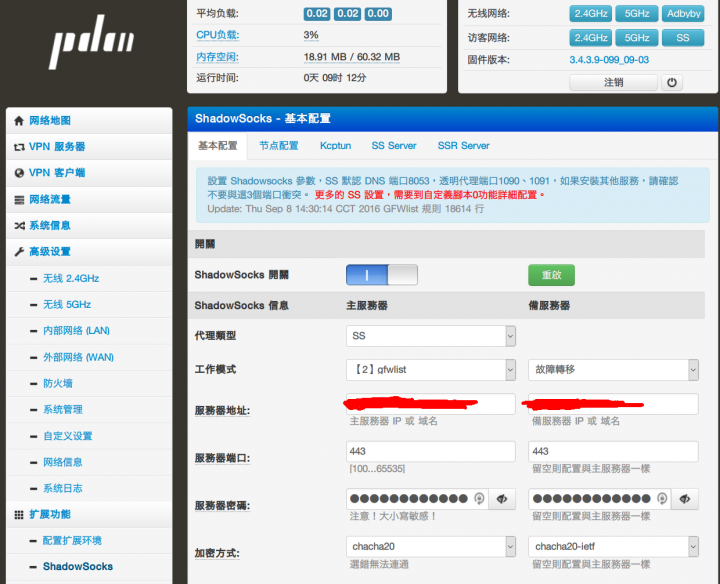Click the generate-password icon in main server password field

point(479,499)
